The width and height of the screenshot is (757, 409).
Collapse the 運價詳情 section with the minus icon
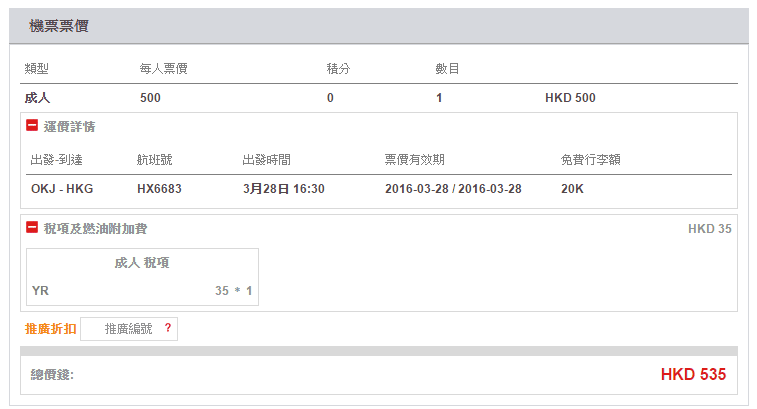pyautogui.click(x=32, y=127)
